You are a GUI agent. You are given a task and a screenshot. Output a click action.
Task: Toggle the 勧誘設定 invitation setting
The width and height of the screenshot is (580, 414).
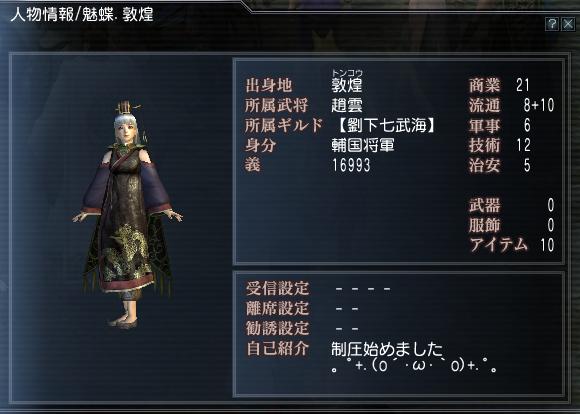click(347, 329)
